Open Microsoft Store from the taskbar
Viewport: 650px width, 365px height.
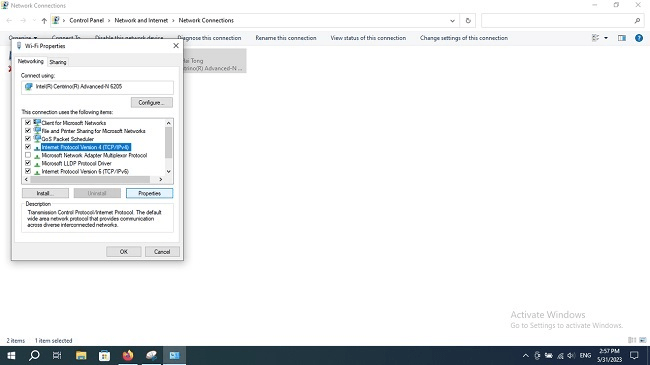(x=104, y=355)
